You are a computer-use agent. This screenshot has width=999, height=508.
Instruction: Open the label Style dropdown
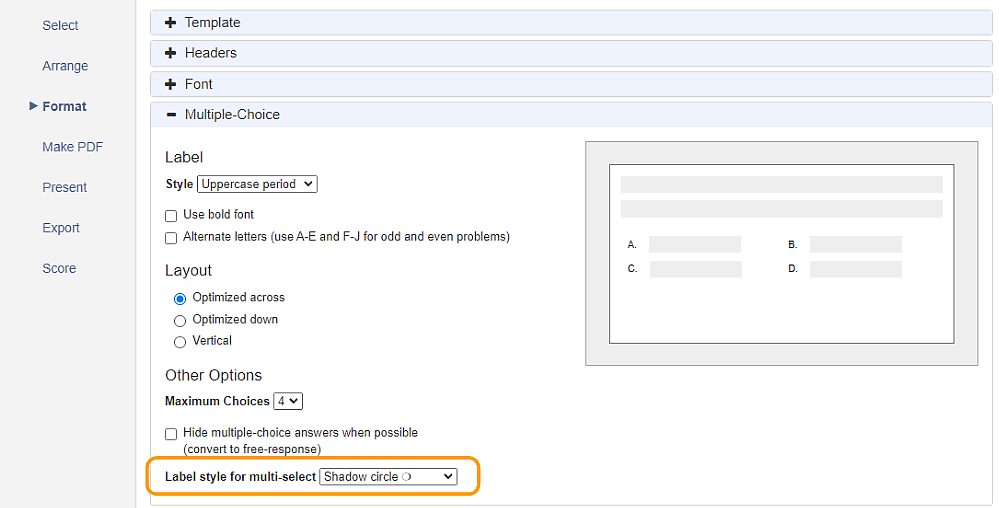[x=257, y=184]
